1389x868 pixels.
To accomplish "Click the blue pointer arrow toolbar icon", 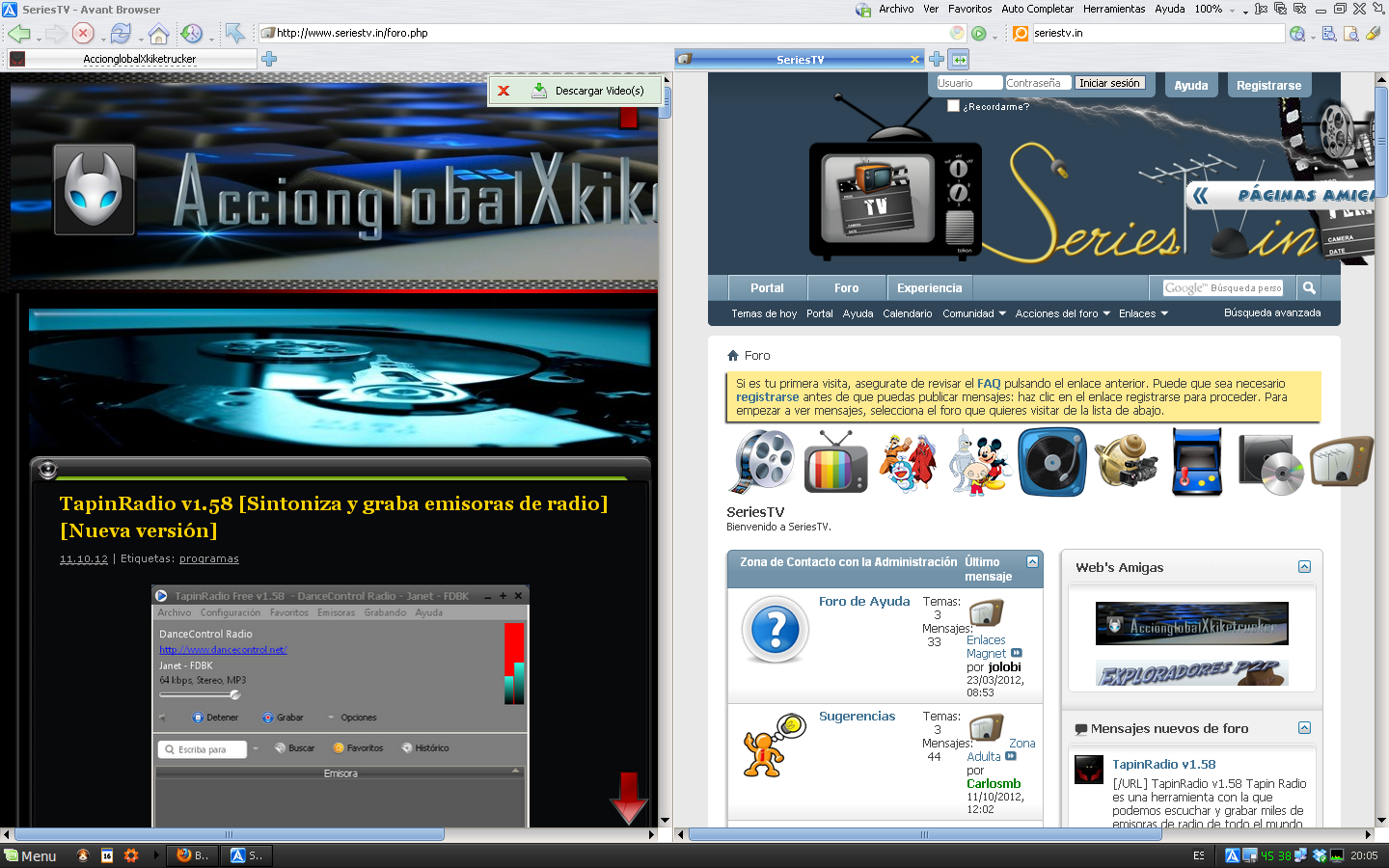I will (235, 34).
